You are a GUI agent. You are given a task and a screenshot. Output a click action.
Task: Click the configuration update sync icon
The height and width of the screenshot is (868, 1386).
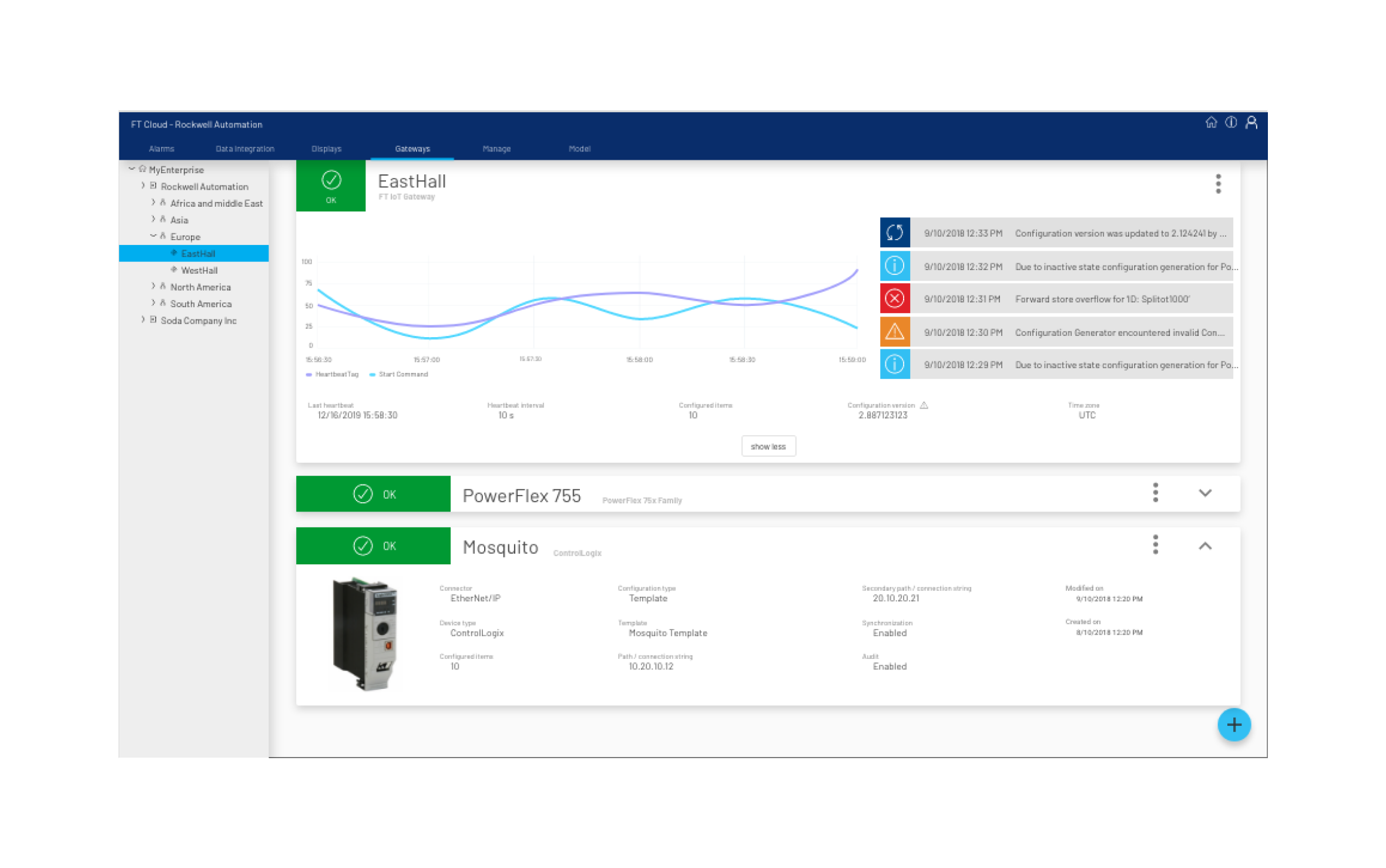pyautogui.click(x=894, y=233)
